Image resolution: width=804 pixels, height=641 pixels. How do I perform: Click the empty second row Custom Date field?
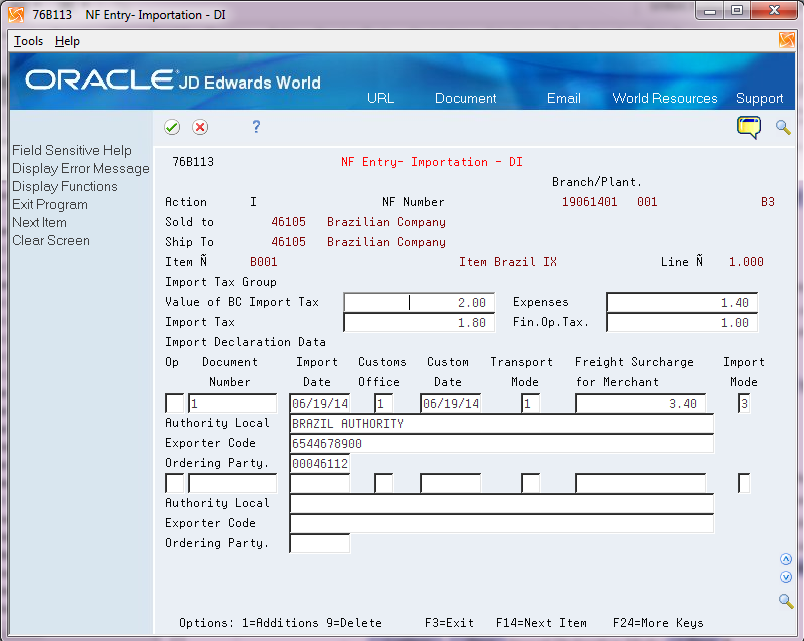(x=450, y=483)
